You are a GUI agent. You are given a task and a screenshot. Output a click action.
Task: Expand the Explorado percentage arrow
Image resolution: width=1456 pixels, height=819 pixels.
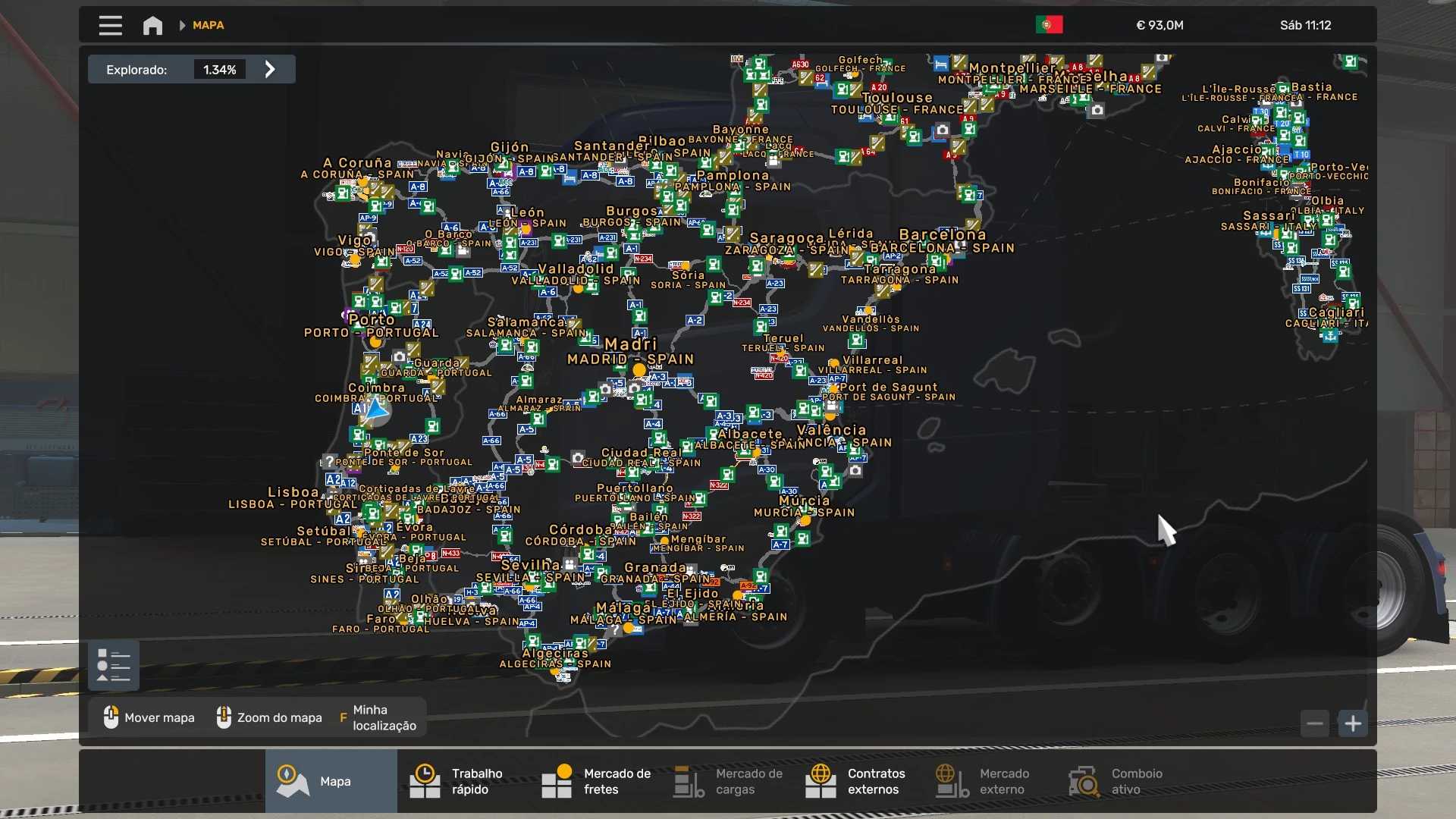pyautogui.click(x=270, y=70)
